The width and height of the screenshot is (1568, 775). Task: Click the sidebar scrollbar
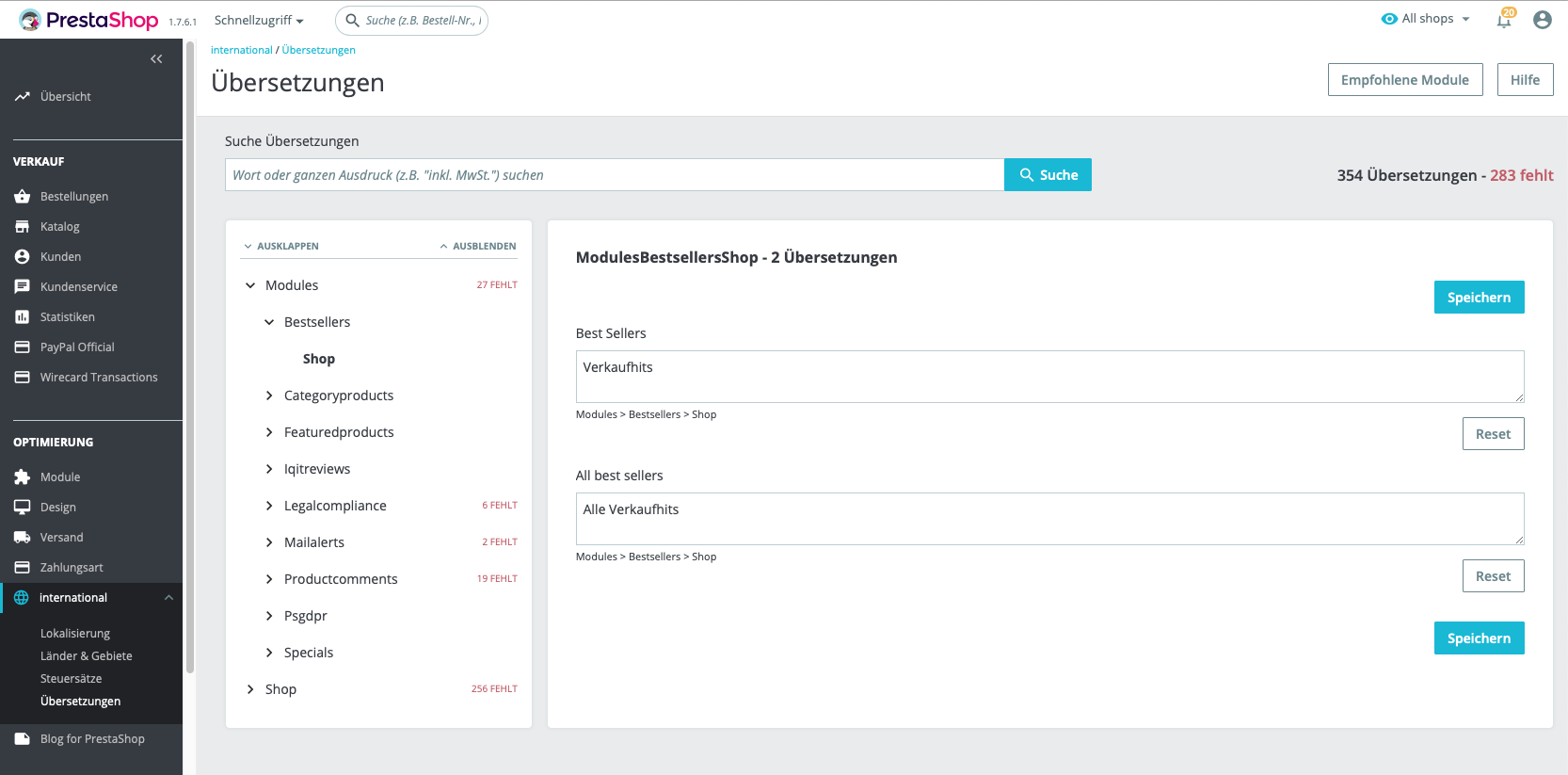click(x=190, y=358)
